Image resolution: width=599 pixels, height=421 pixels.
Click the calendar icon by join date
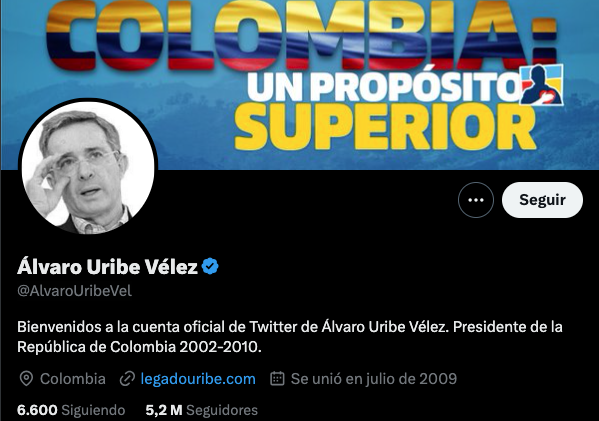tap(277, 379)
